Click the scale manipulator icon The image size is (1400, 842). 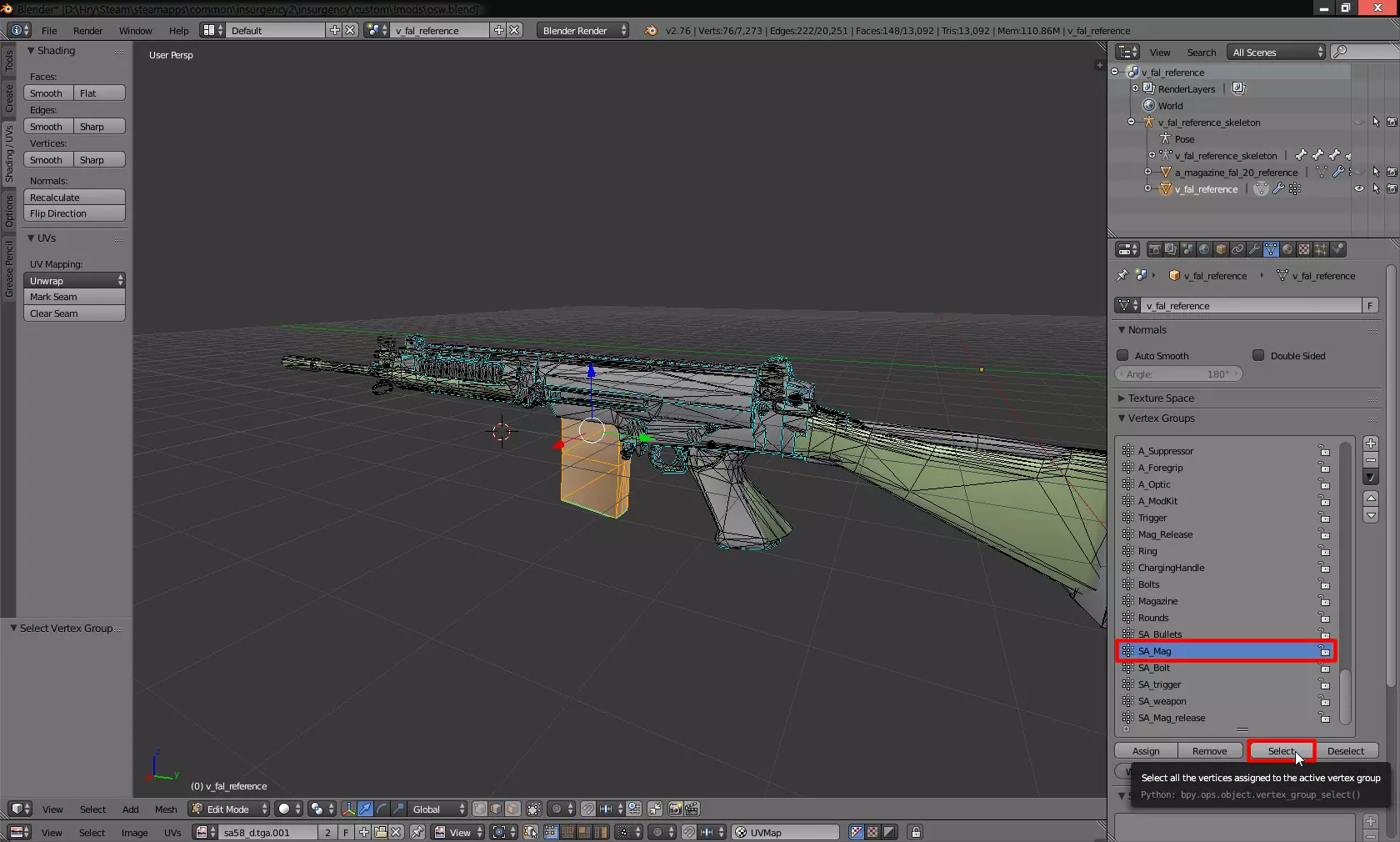(x=398, y=809)
